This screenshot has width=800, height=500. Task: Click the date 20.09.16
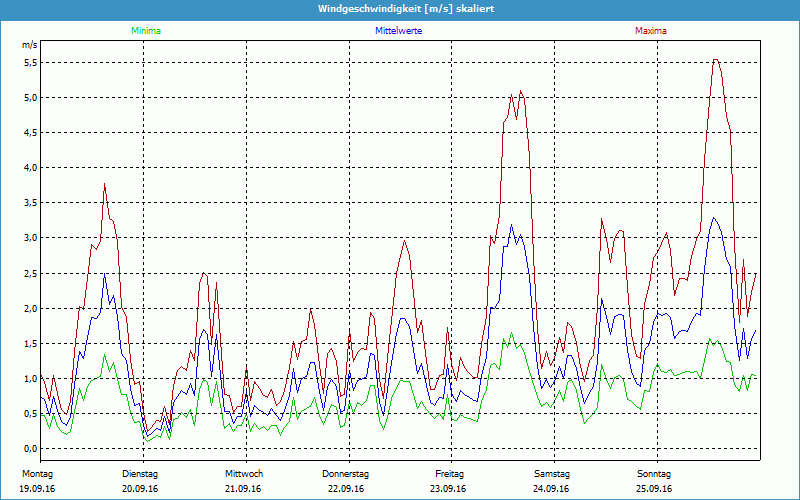[140, 489]
